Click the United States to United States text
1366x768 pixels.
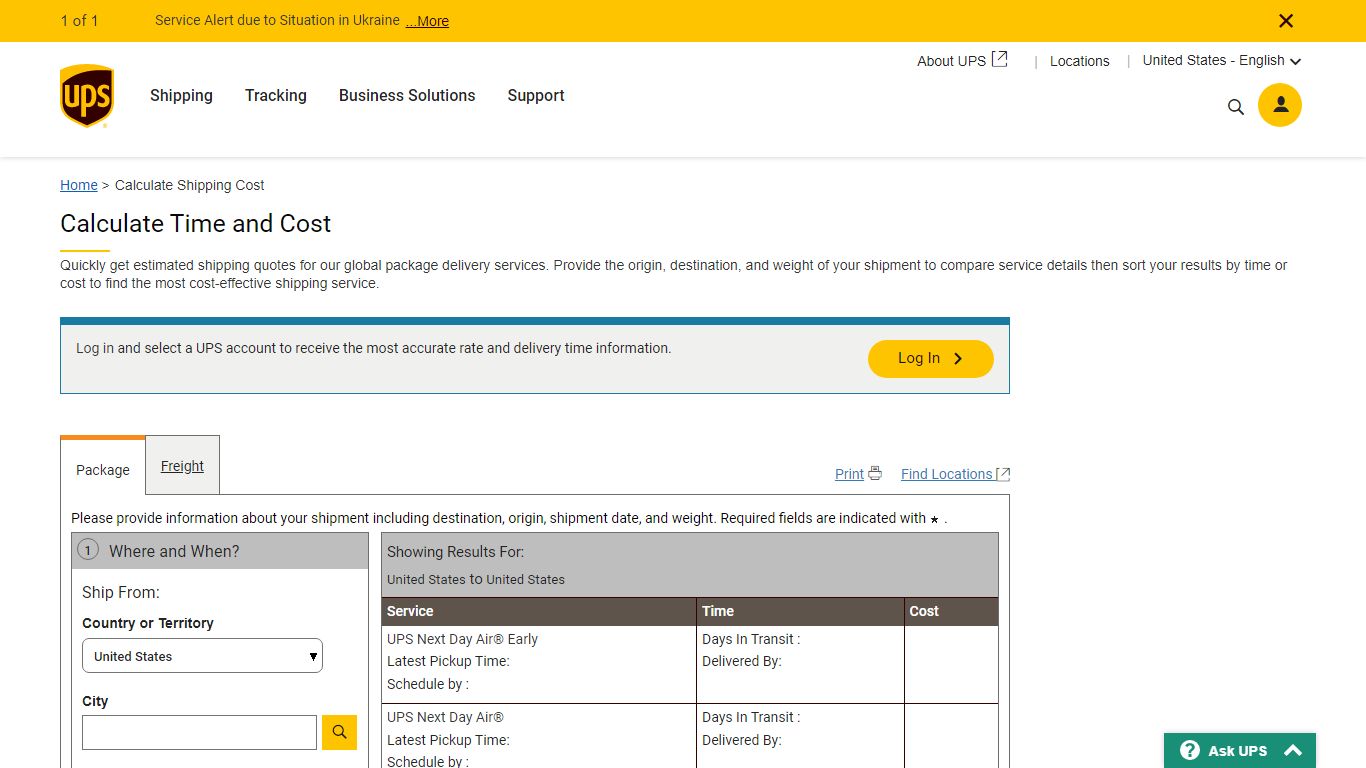[x=476, y=579]
